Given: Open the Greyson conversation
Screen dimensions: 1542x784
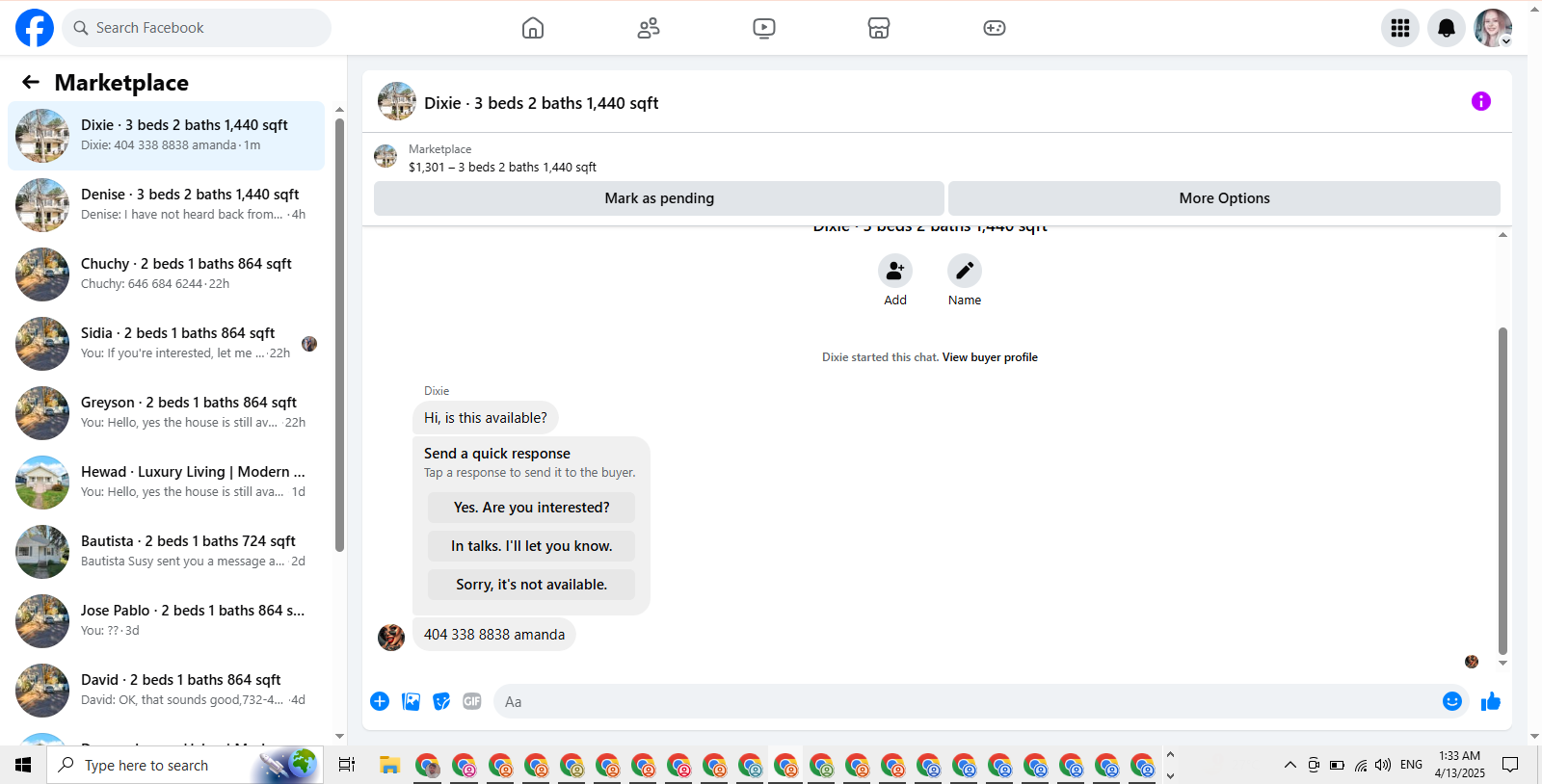Looking at the screenshot, I should click(166, 413).
